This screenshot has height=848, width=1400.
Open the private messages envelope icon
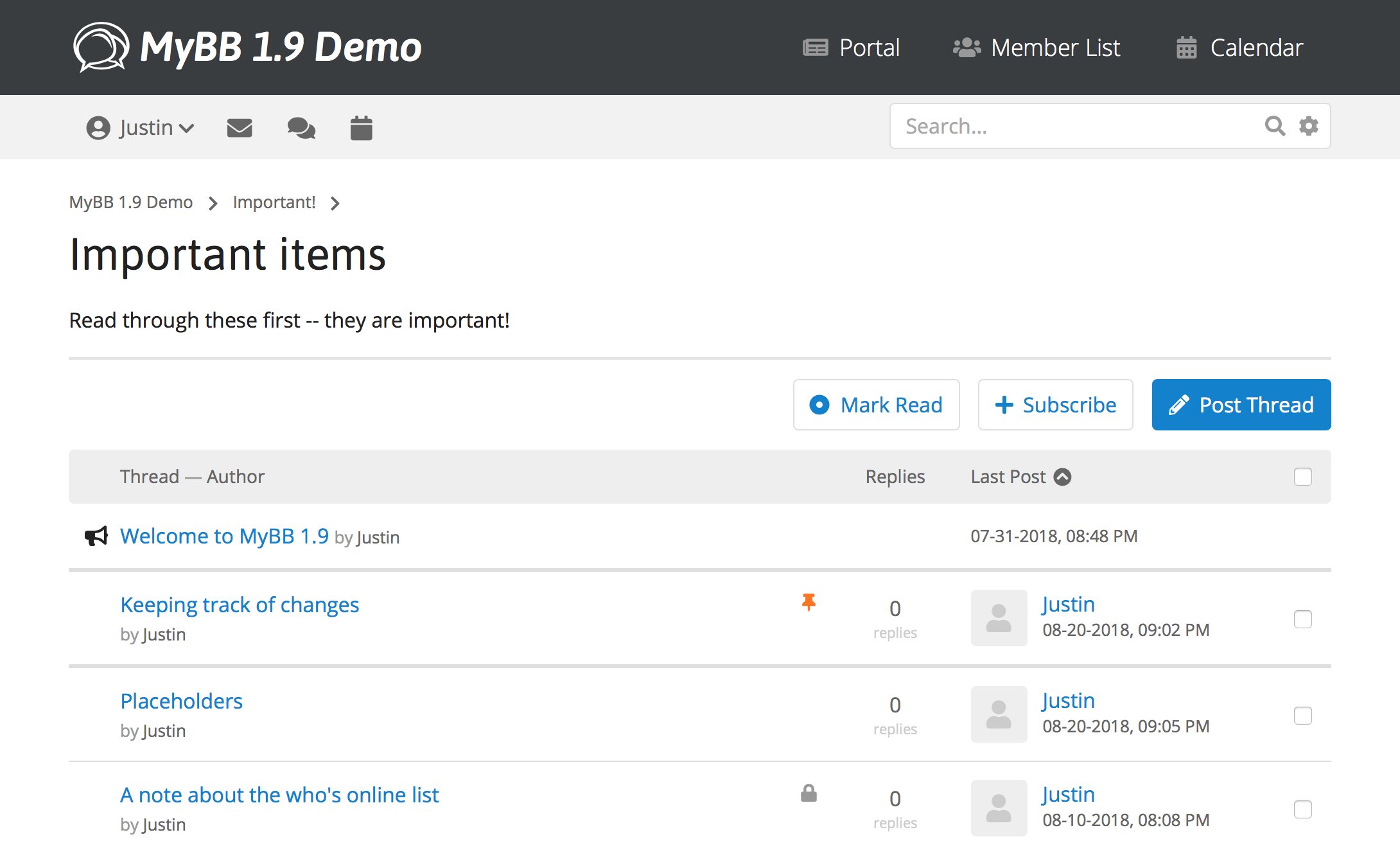[240, 128]
